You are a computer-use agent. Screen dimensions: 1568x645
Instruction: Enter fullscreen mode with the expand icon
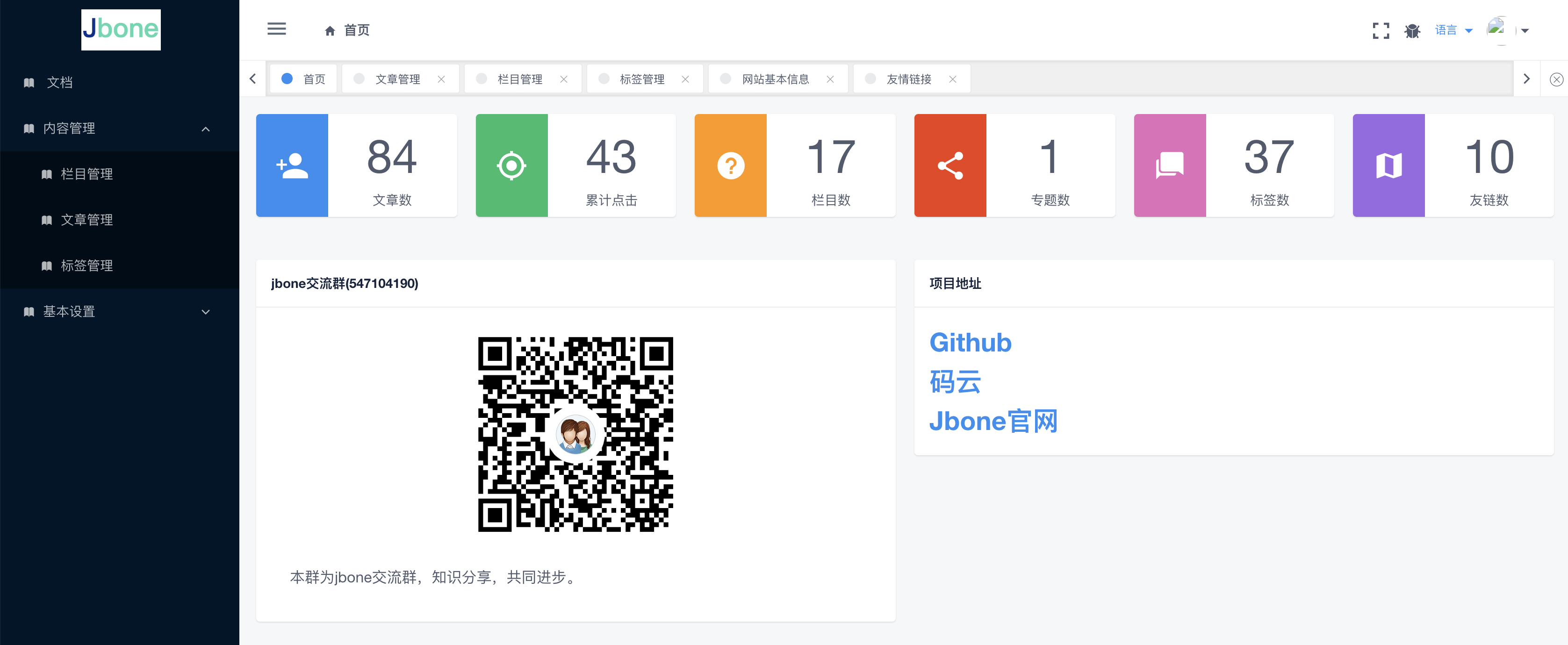point(1381,30)
